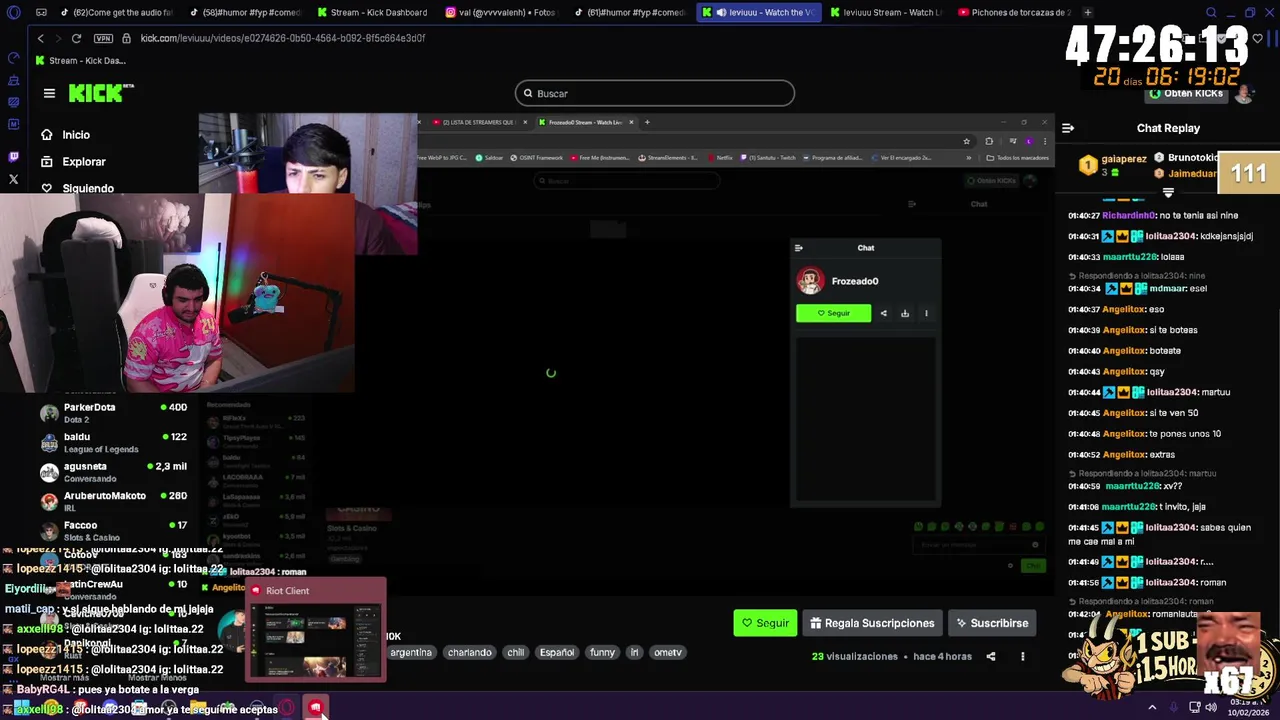This screenshot has width=1280, height=720.
Task: Click the Suscribirse button
Action: point(992,623)
